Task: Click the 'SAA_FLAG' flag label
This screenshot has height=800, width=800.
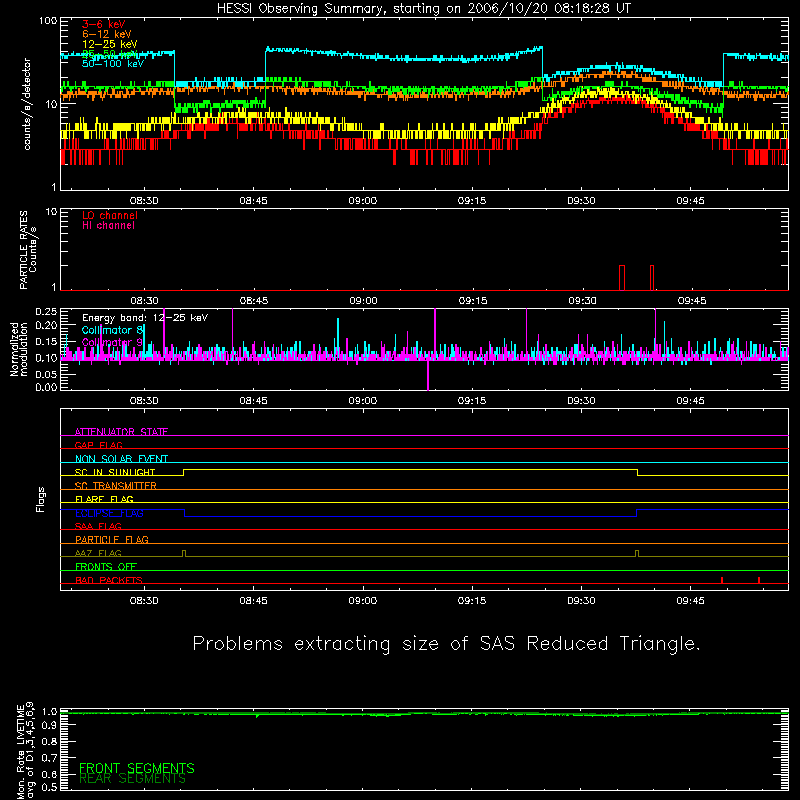Action: point(98,527)
